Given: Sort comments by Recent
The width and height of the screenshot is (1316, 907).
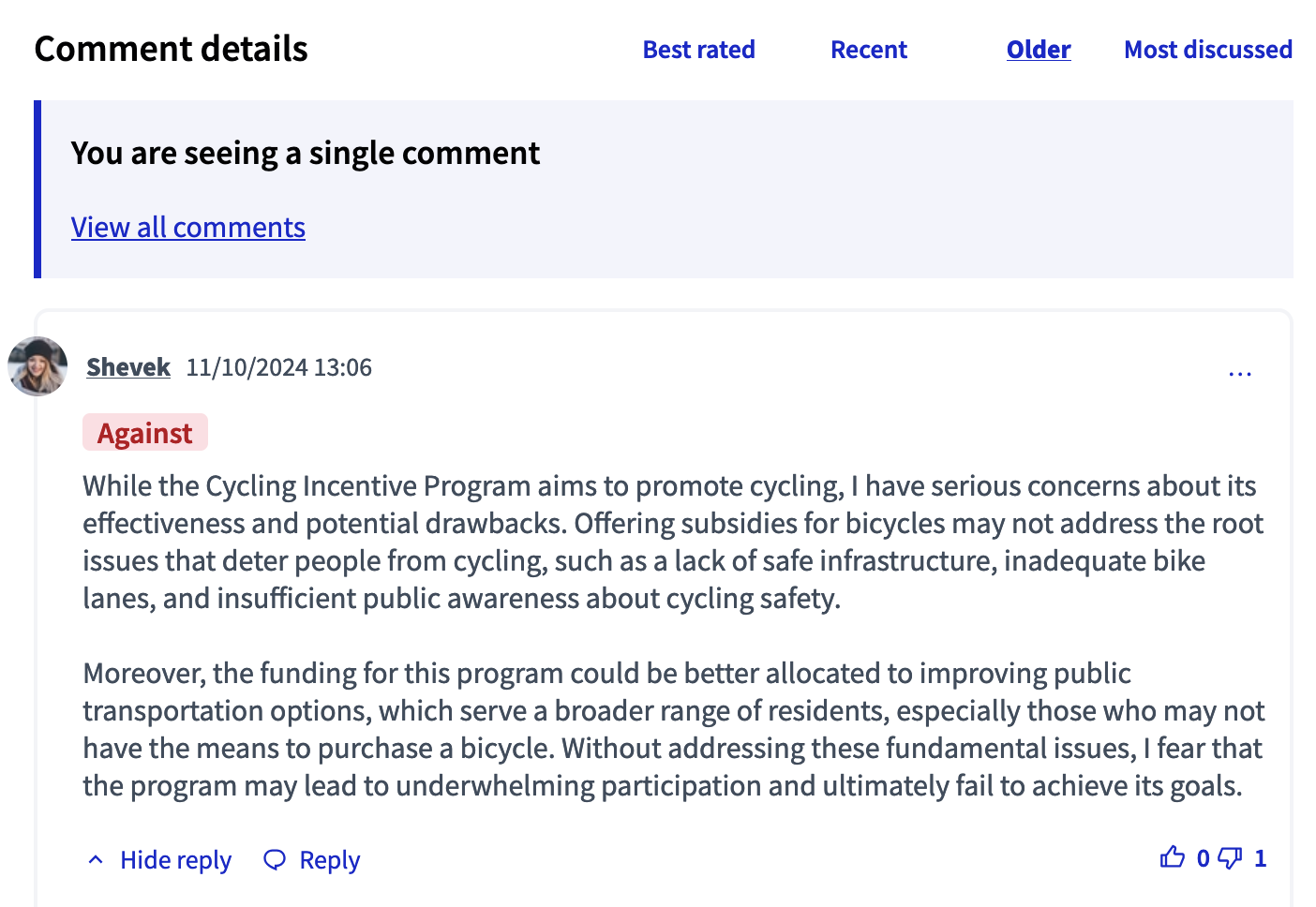Looking at the screenshot, I should coord(869,50).
